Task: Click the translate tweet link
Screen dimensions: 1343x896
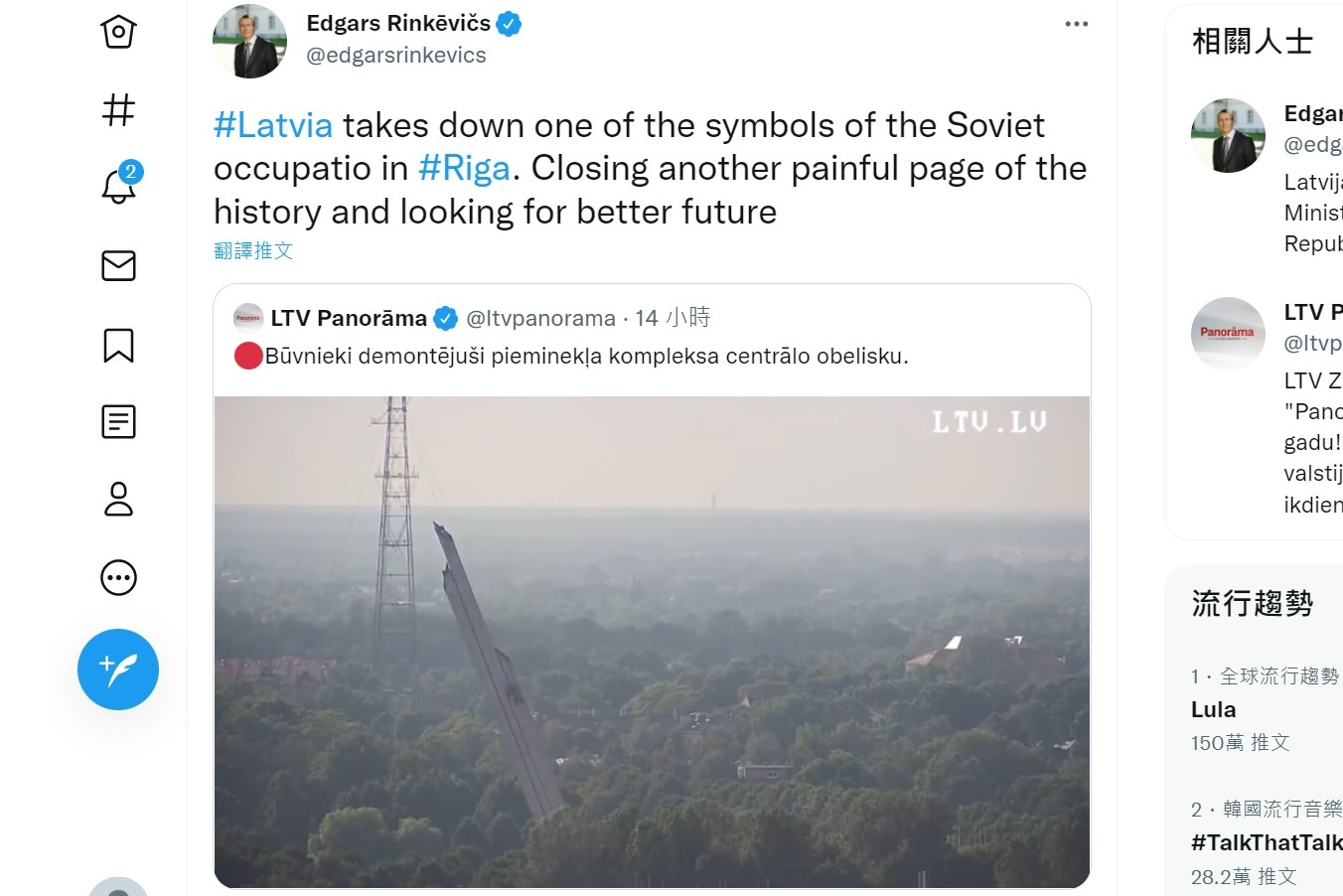Action: (253, 250)
